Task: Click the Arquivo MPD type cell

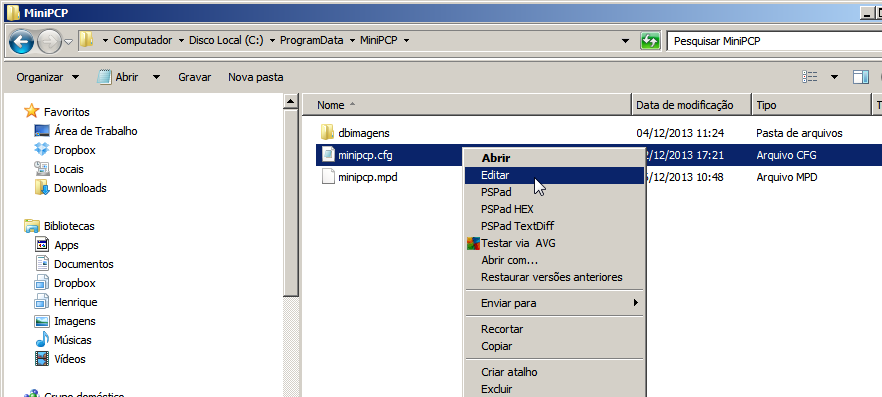Action: pyautogui.click(x=787, y=177)
